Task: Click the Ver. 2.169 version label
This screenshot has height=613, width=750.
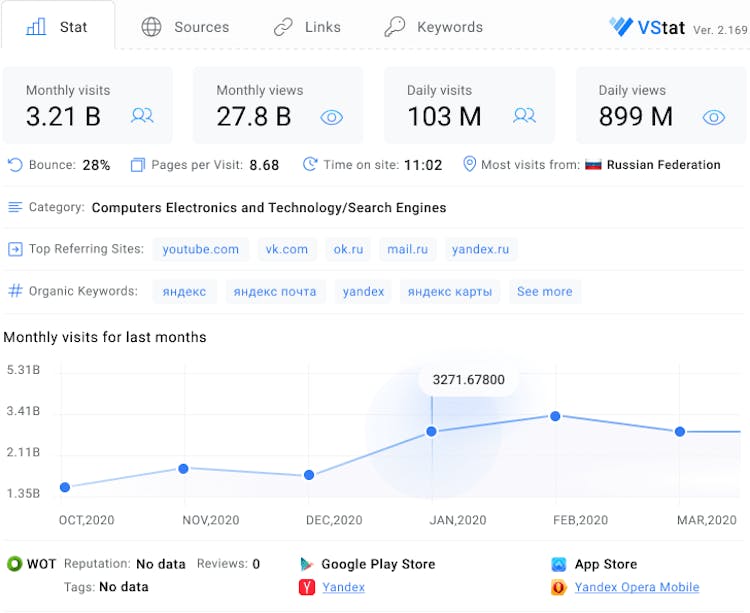Action: pyautogui.click(x=720, y=30)
